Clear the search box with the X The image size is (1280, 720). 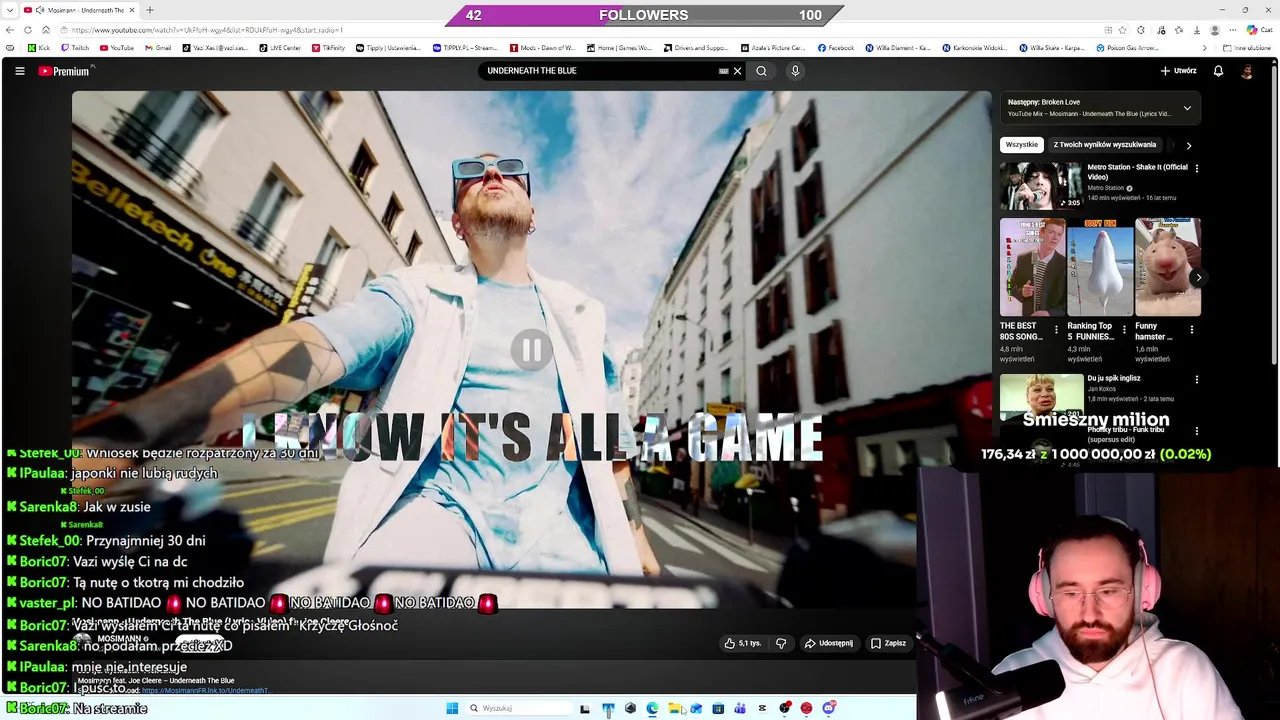point(737,71)
